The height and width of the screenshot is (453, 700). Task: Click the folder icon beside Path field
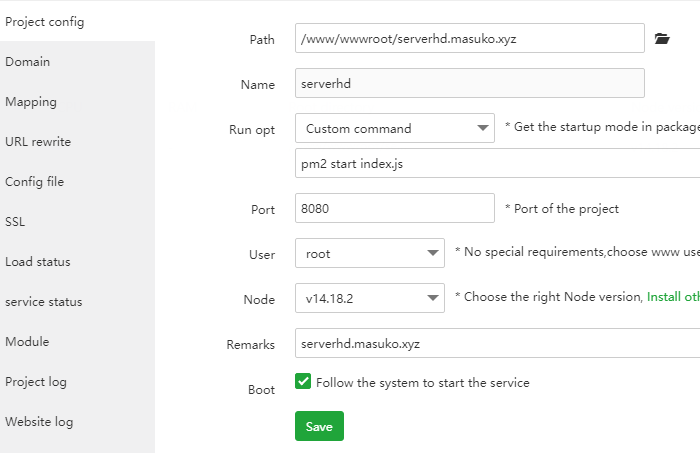[x=661, y=39]
